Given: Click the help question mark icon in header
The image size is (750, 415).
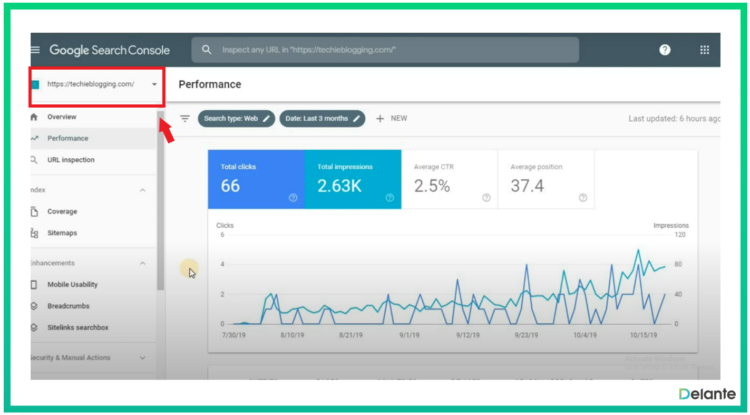Looking at the screenshot, I should click(x=665, y=50).
